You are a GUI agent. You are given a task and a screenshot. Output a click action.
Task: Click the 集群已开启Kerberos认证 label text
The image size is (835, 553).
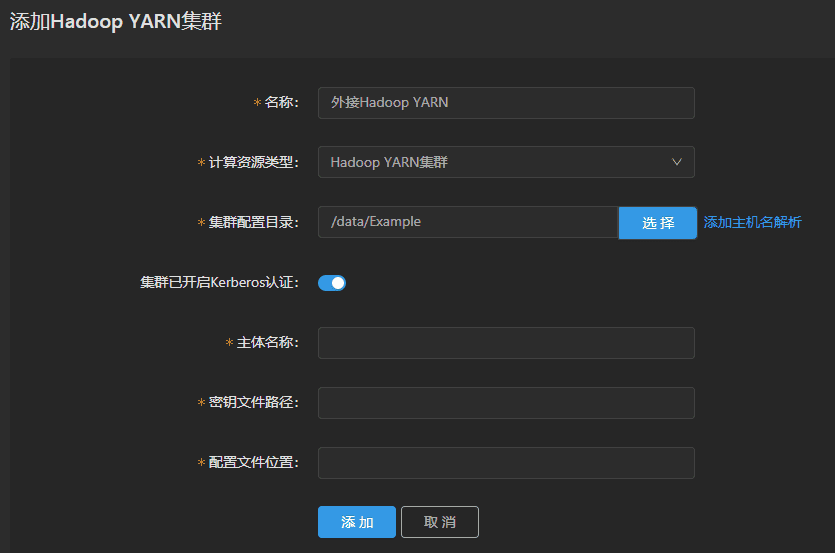coord(219,282)
